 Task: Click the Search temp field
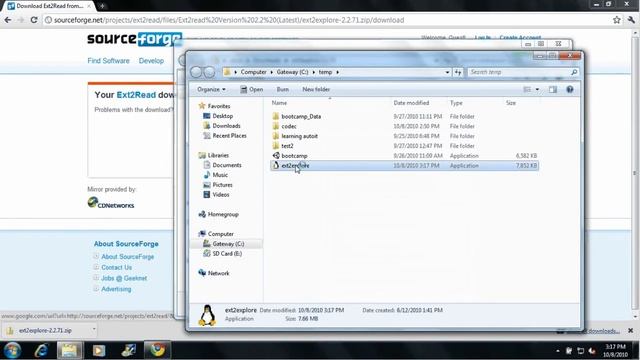click(523, 72)
